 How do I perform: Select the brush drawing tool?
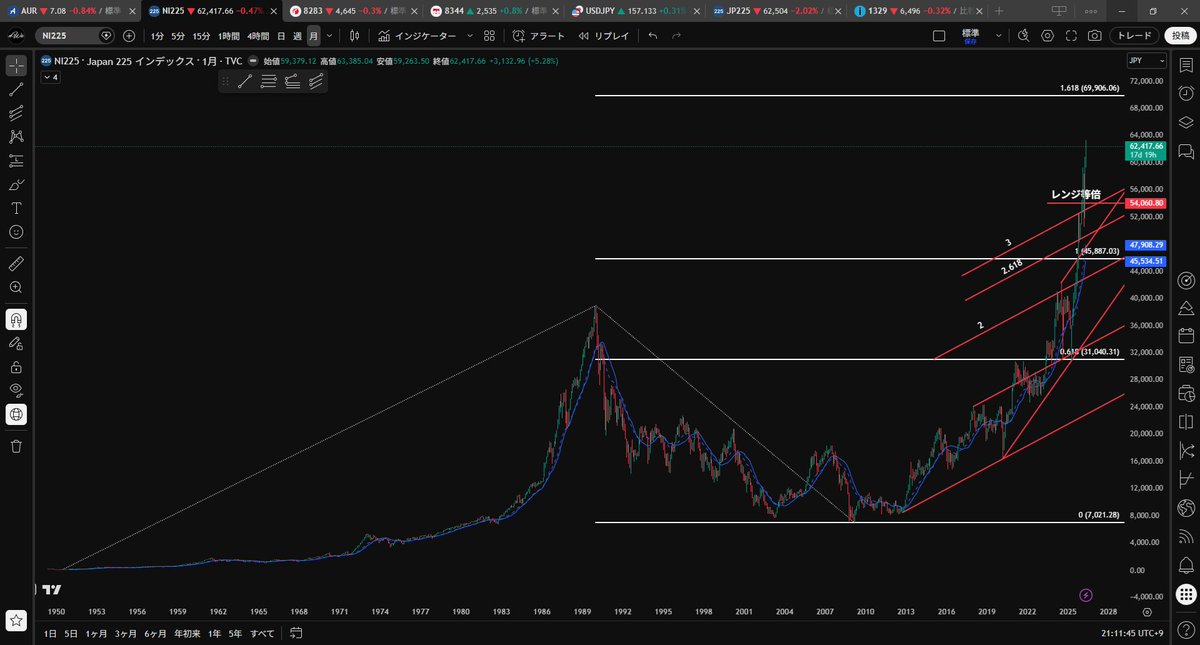pos(16,184)
